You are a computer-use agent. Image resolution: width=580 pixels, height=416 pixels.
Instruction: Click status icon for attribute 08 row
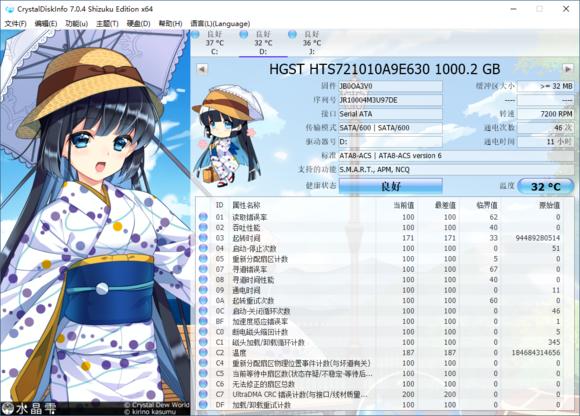click(x=203, y=280)
